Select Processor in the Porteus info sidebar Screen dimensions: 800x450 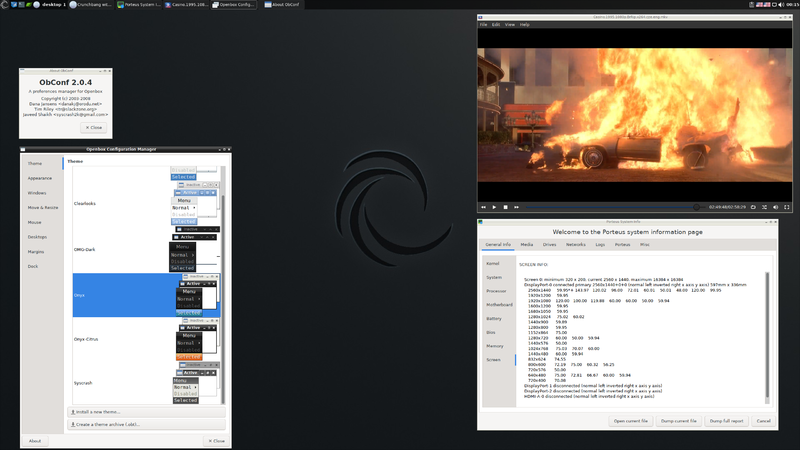tap(496, 291)
